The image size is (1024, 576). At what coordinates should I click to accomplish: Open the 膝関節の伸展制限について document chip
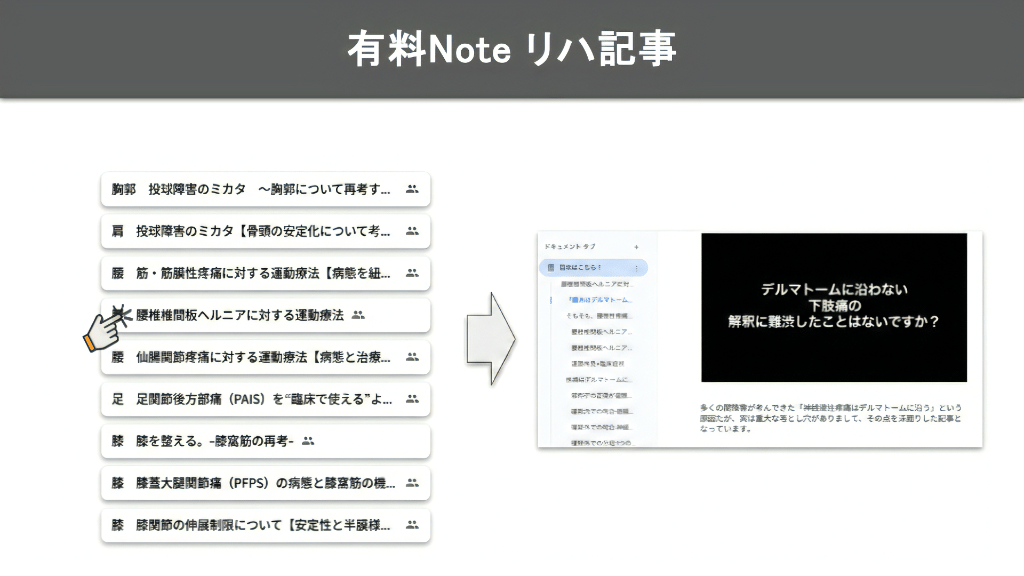tap(266, 525)
